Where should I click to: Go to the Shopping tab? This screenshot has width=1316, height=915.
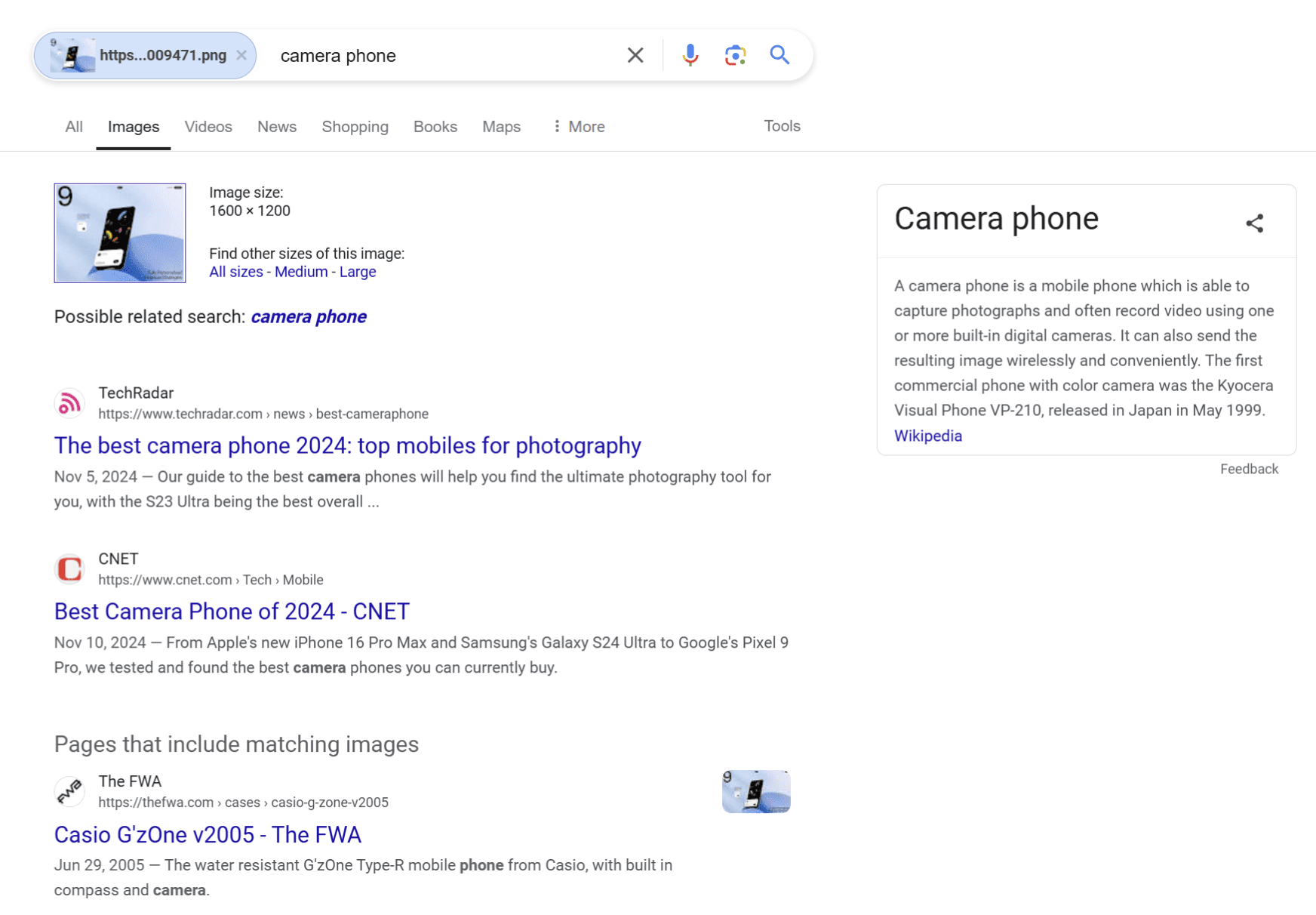click(355, 127)
